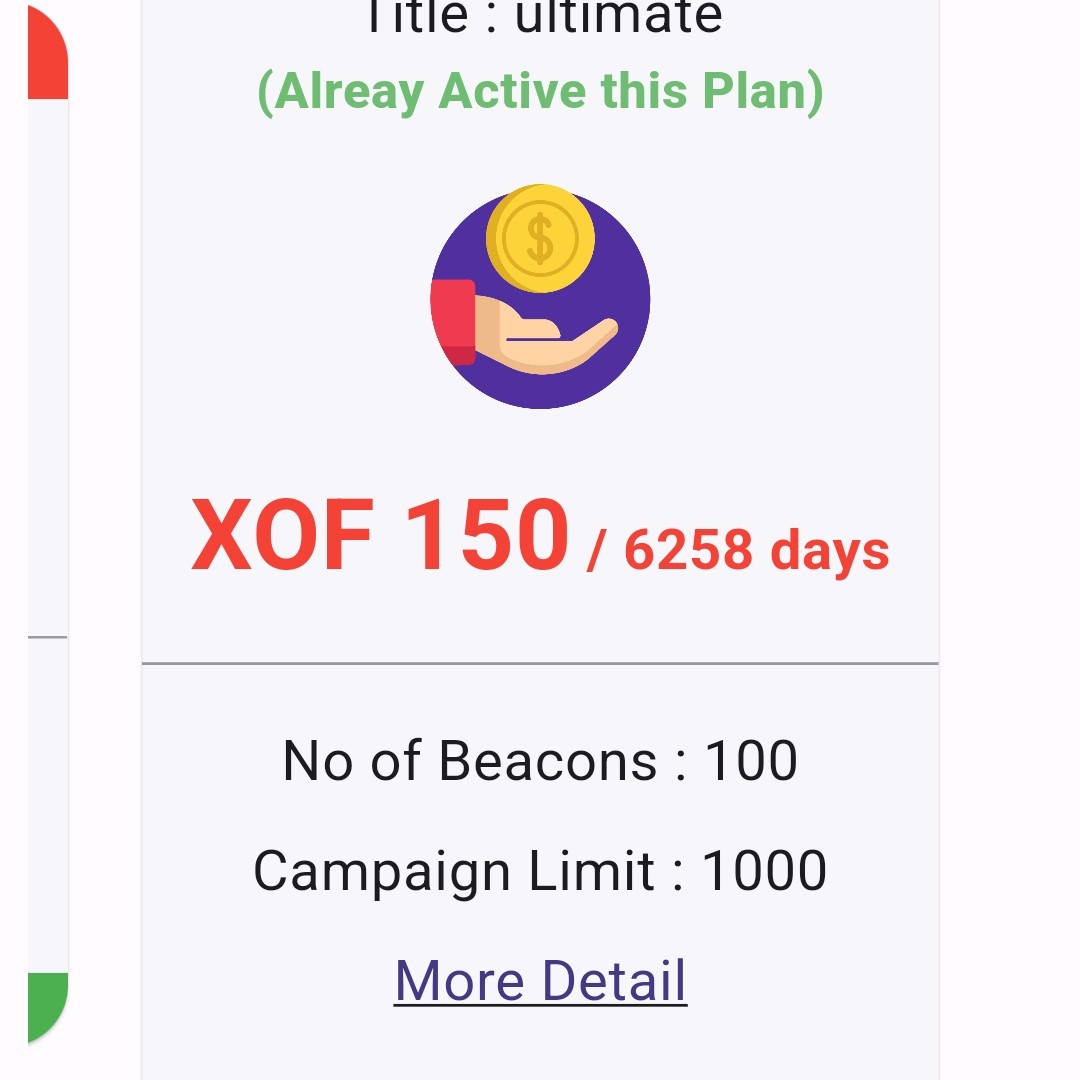Click the 'Alreay Active this Plan' status text
The width and height of the screenshot is (1080, 1080).
click(540, 91)
